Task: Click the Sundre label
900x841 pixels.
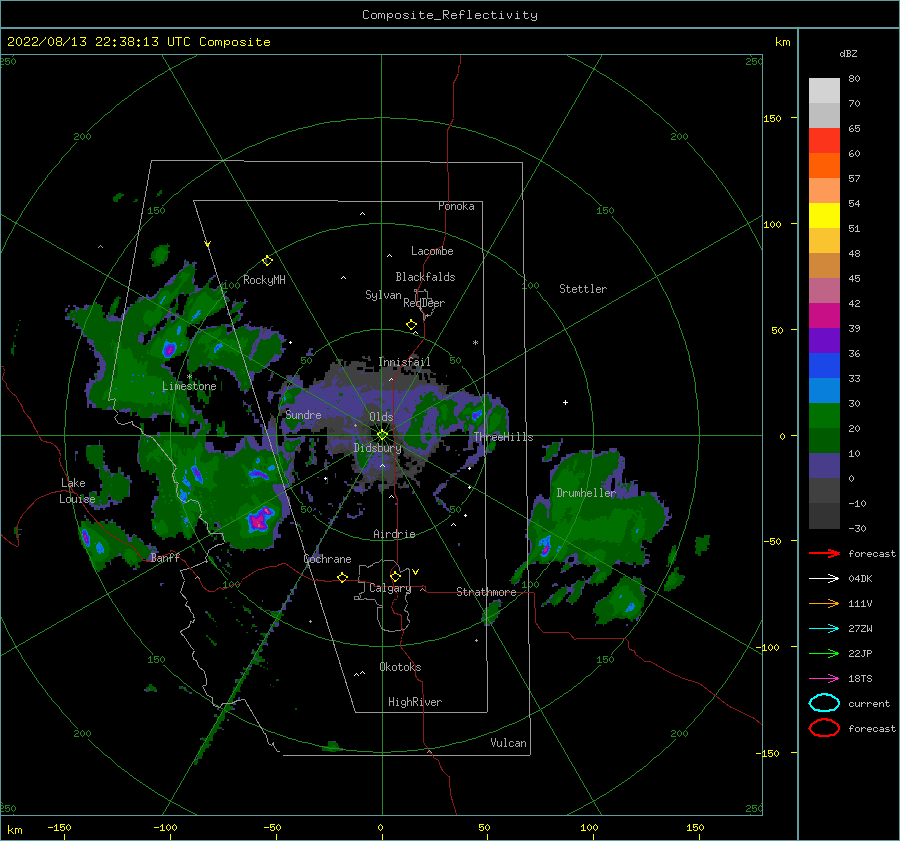Action: [x=303, y=414]
